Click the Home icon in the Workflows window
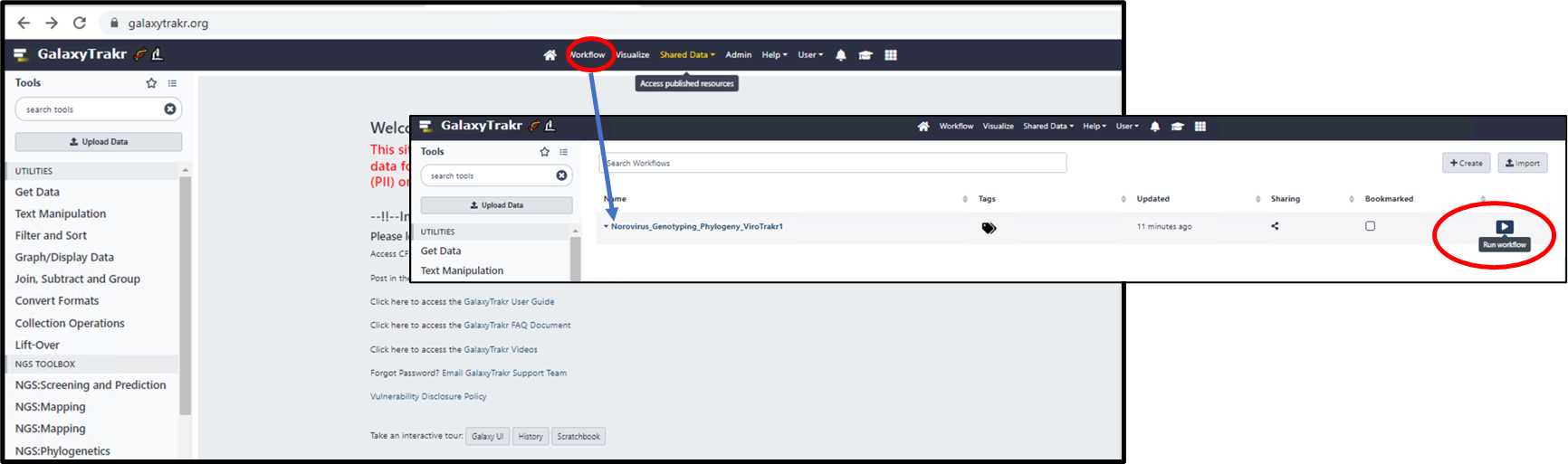1568x464 pixels. pos(923,127)
